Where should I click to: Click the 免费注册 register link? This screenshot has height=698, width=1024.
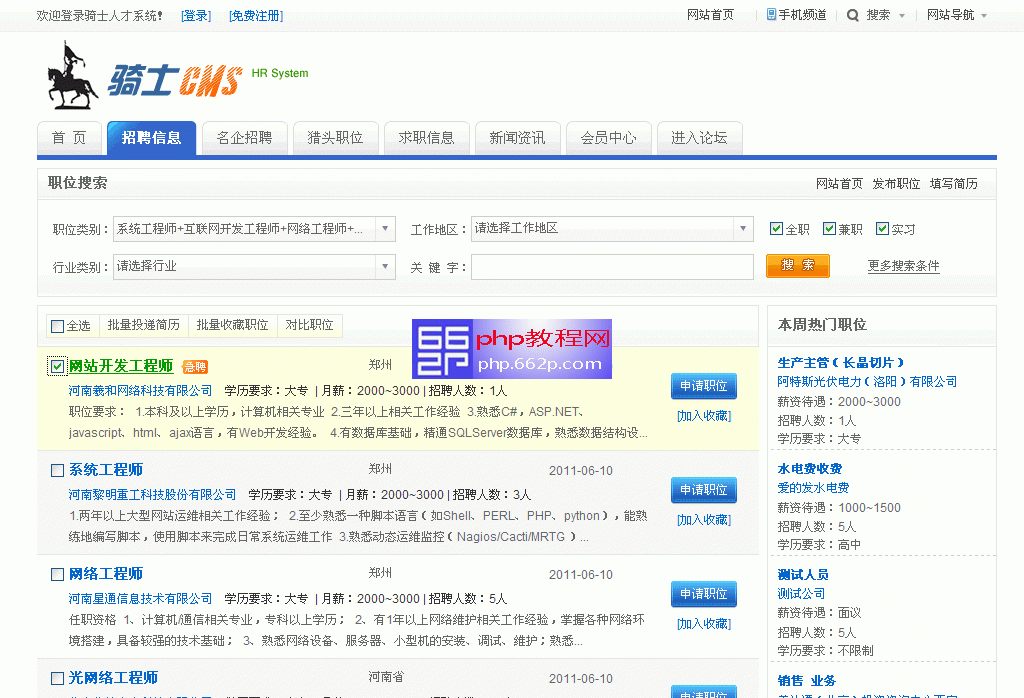point(256,16)
